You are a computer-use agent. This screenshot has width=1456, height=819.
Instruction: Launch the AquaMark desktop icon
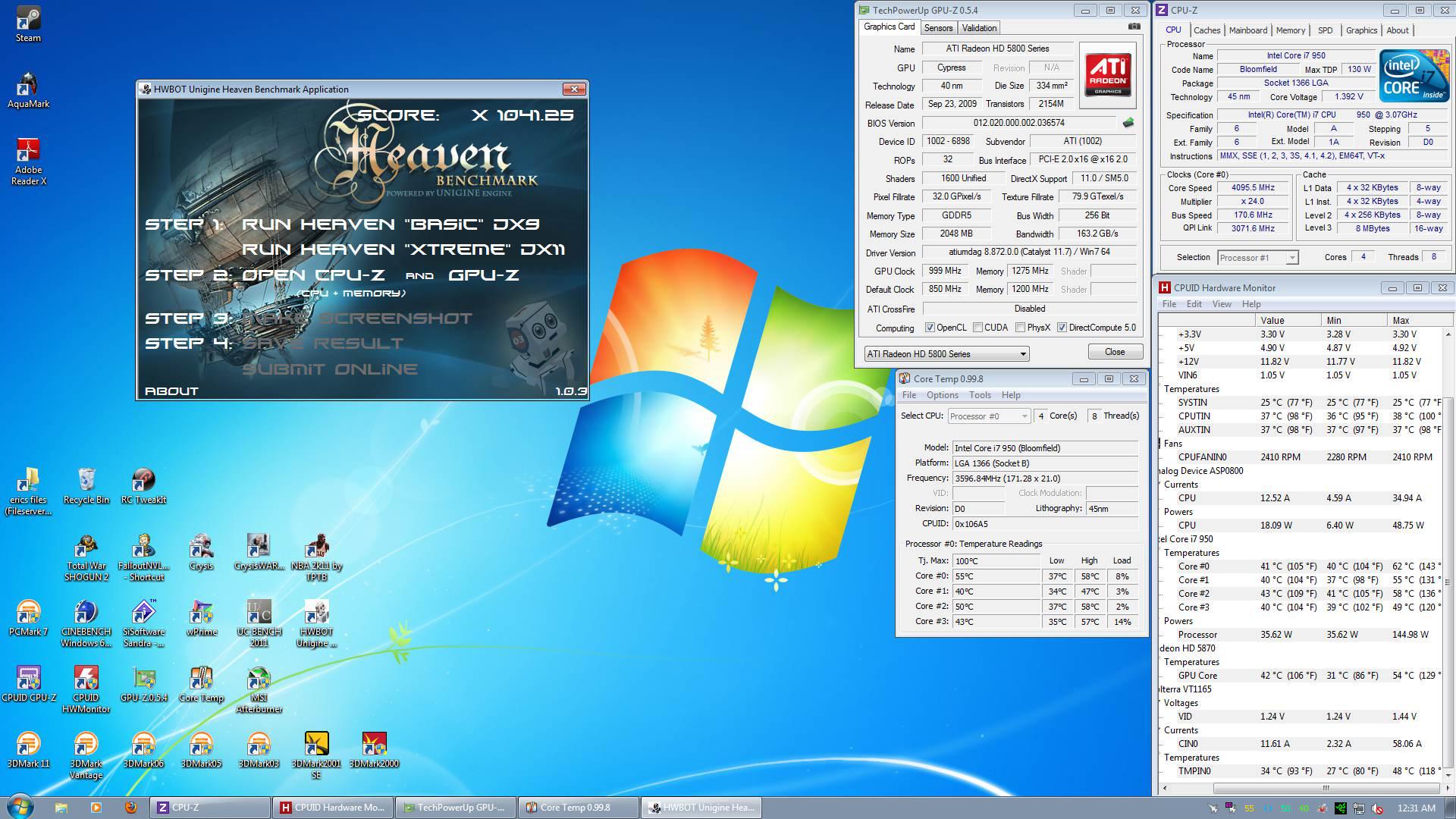click(28, 89)
